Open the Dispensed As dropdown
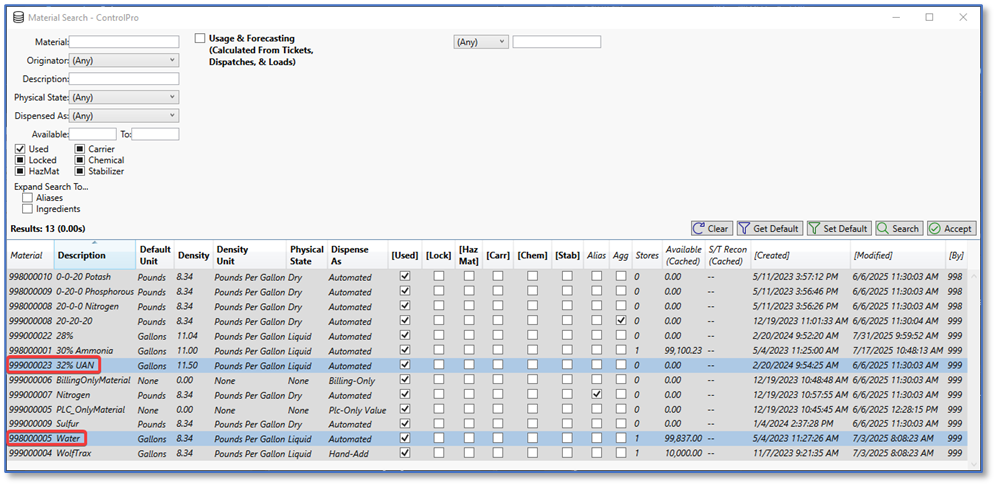 [124, 115]
